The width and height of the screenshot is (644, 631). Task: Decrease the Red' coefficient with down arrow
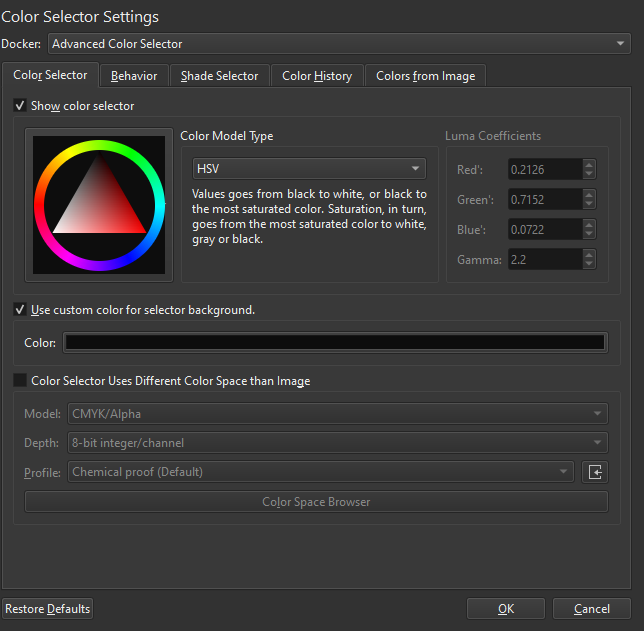(589, 174)
